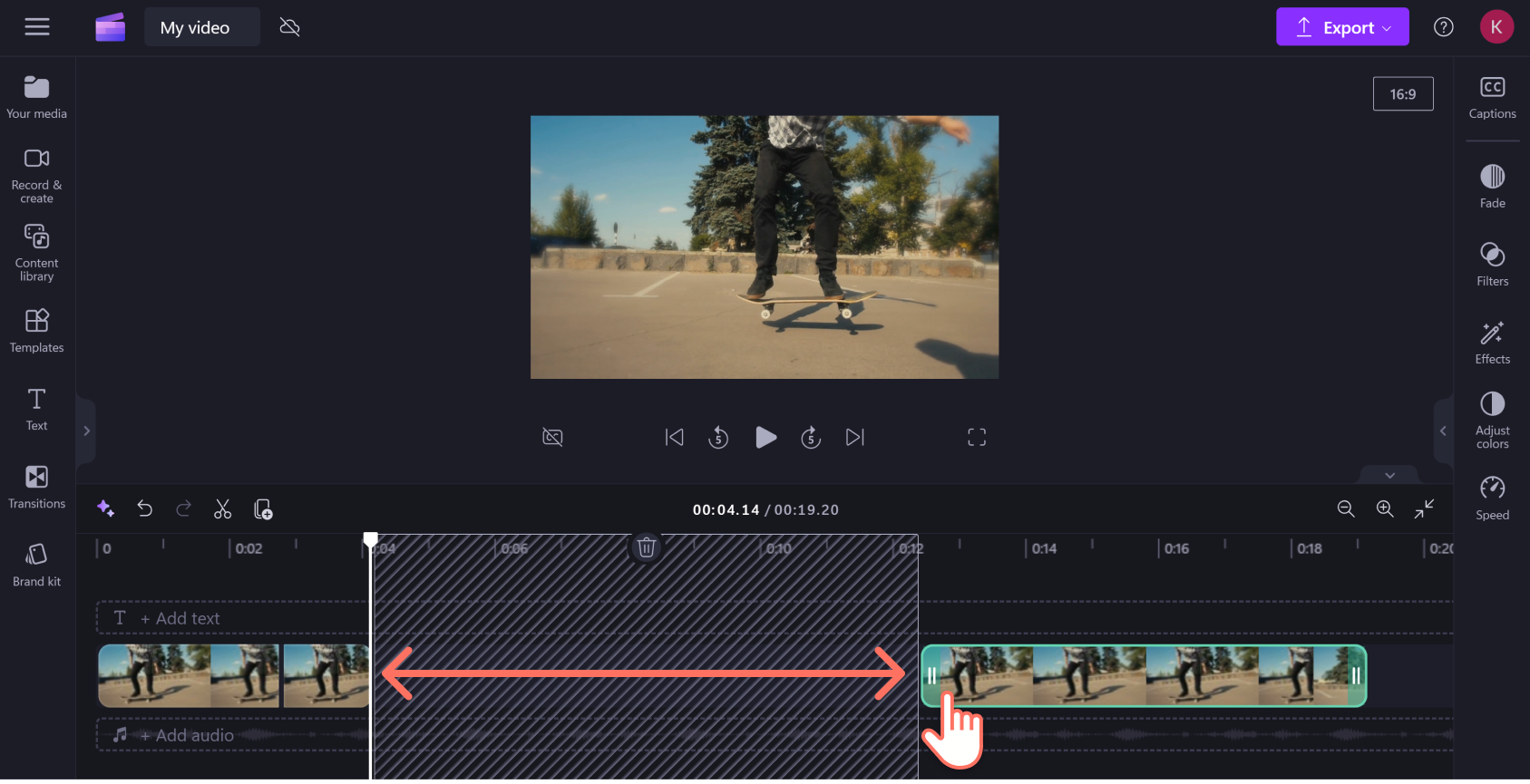Image resolution: width=1530 pixels, height=784 pixels.
Task: Click the 00:04.14 timecode display
Action: tap(726, 510)
